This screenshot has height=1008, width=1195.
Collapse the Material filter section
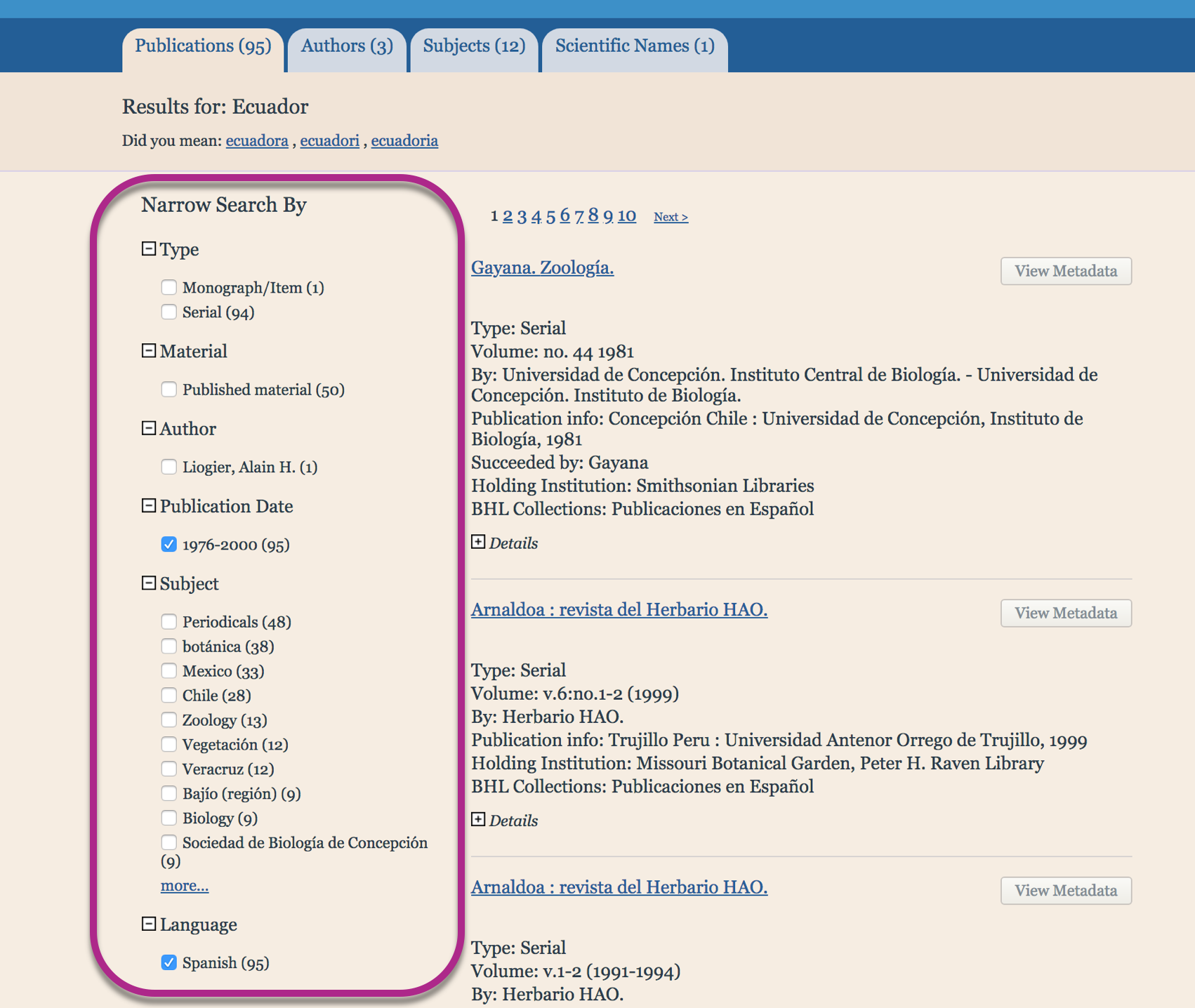pyautogui.click(x=149, y=351)
